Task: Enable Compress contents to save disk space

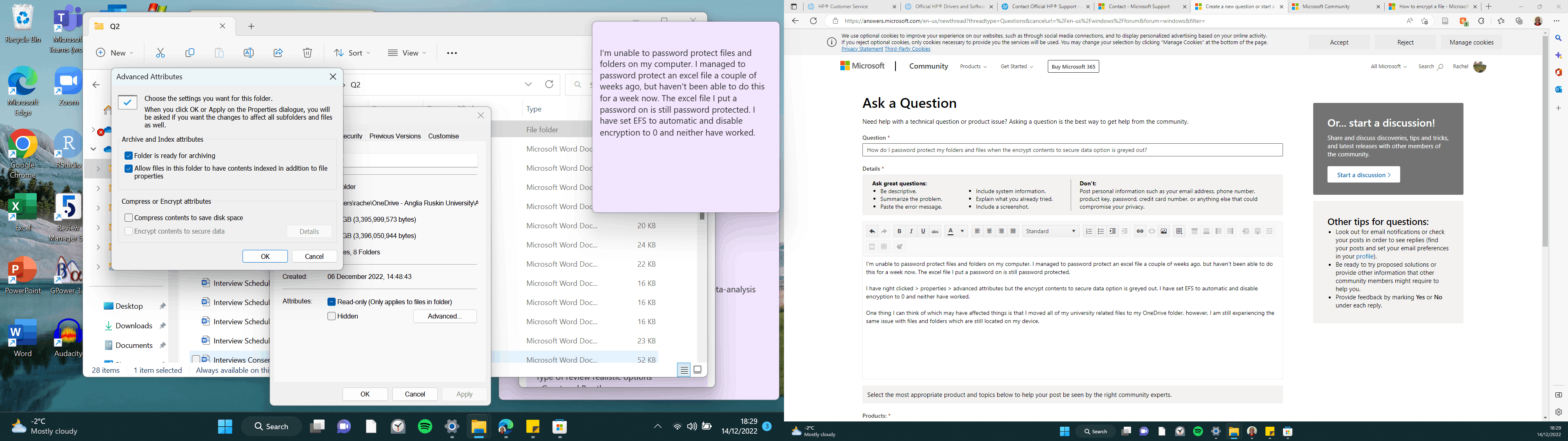Action: click(129, 218)
